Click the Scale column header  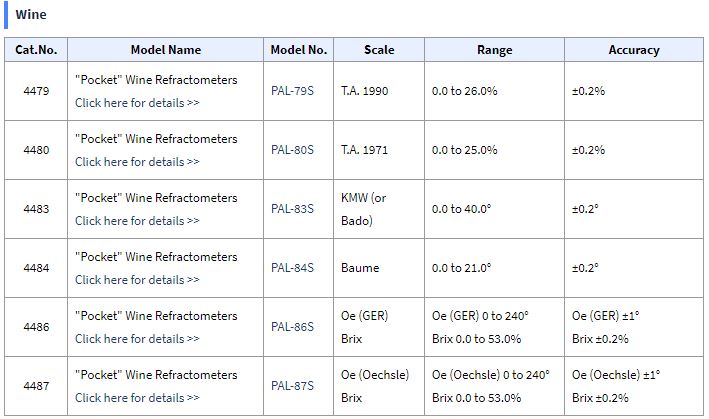click(379, 50)
